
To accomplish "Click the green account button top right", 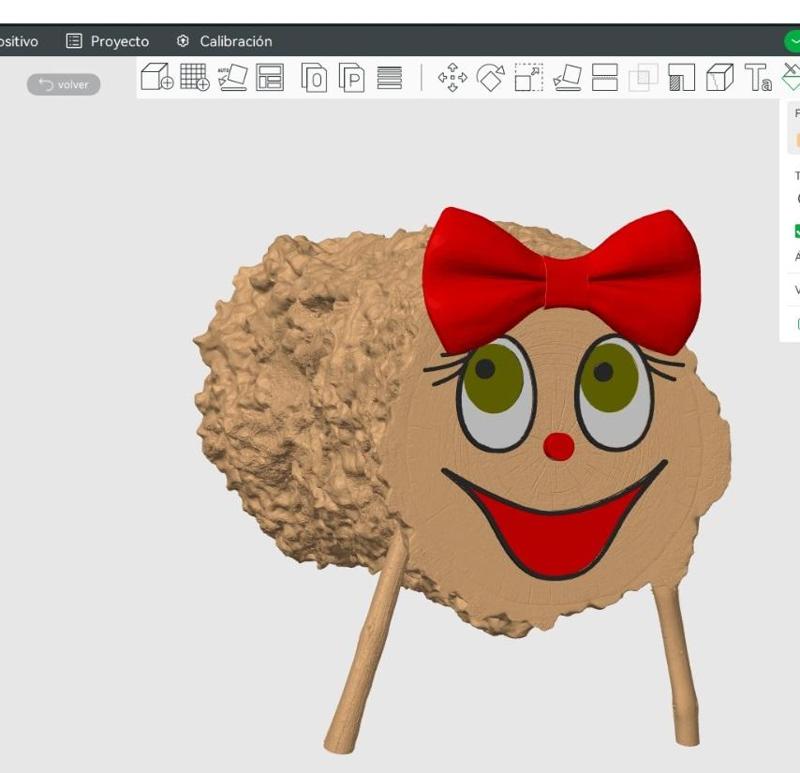I will 791,42.
